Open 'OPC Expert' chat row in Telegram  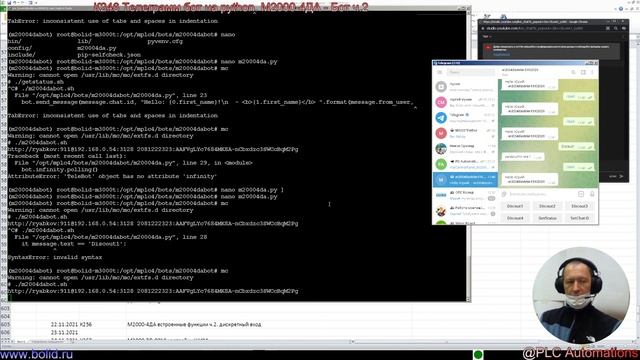pyautogui.click(x=465, y=195)
